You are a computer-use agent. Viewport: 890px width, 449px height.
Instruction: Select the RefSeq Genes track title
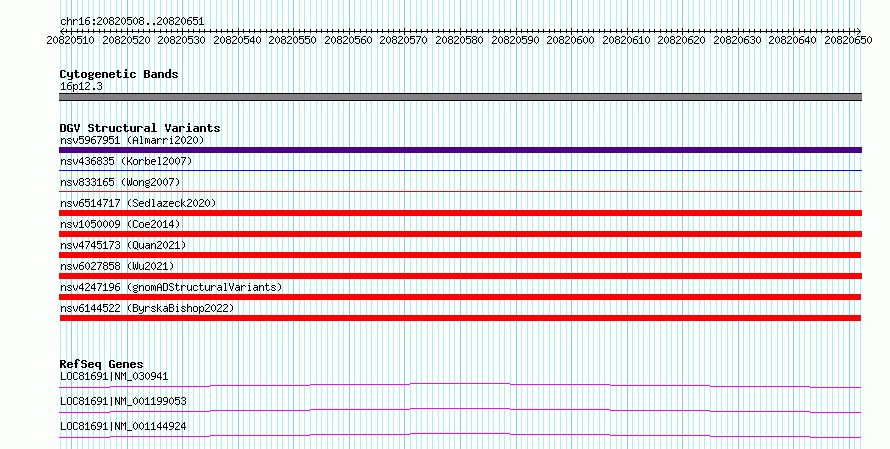[x=101, y=364]
